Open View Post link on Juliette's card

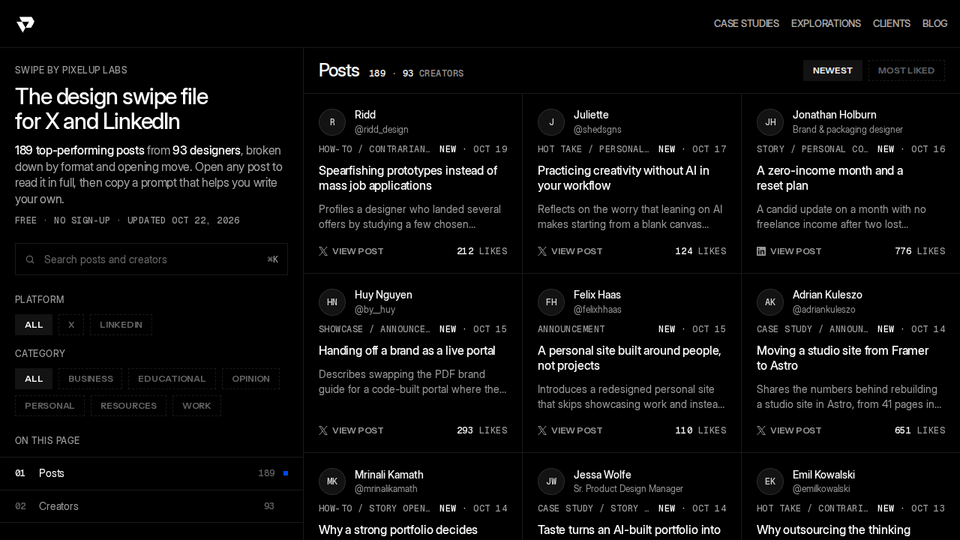coord(571,251)
